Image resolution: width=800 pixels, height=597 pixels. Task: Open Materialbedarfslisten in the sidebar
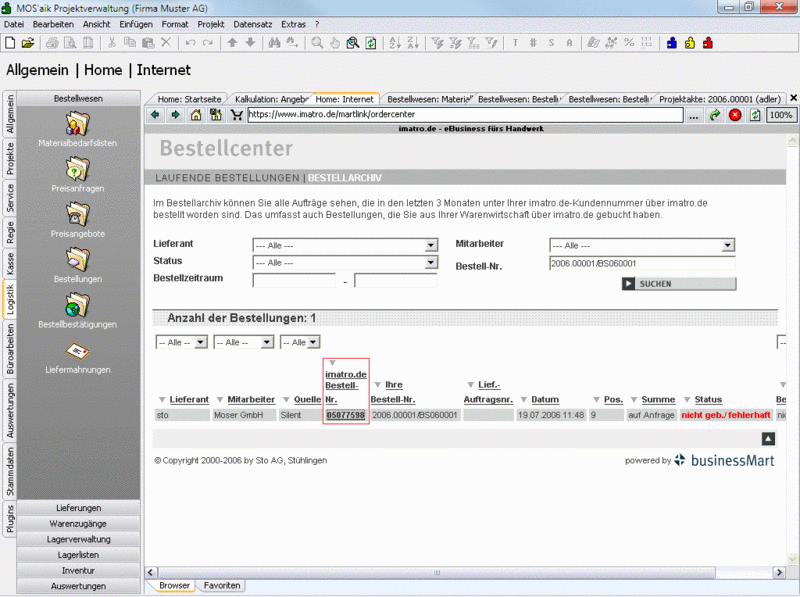click(x=78, y=130)
